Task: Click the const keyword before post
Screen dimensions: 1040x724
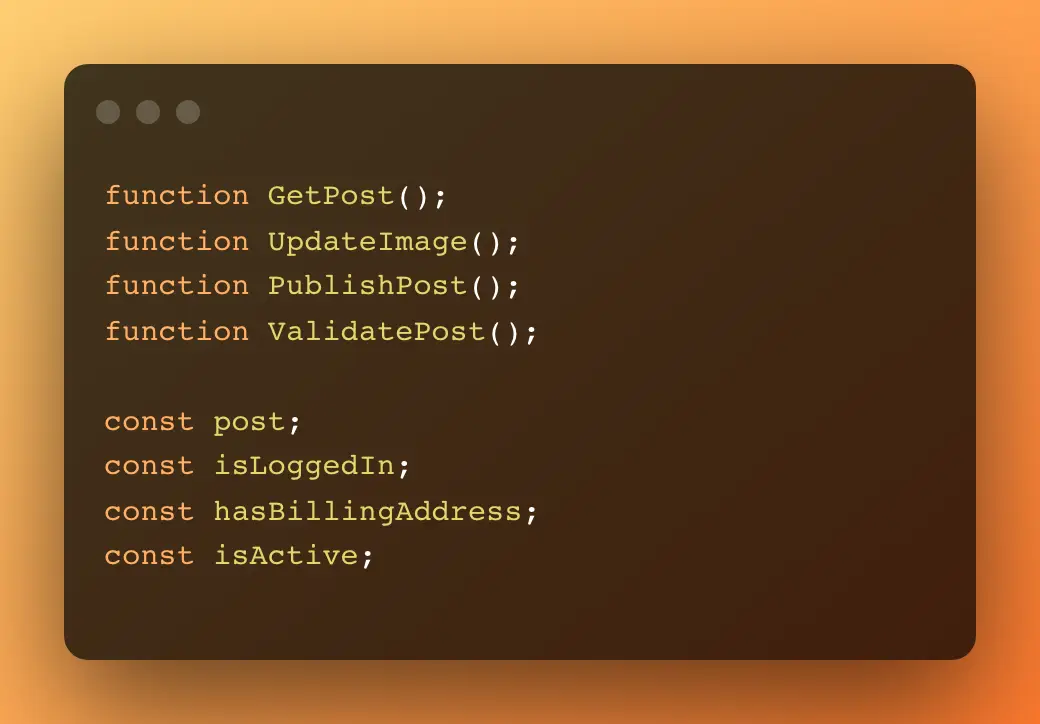Action: pos(149,422)
